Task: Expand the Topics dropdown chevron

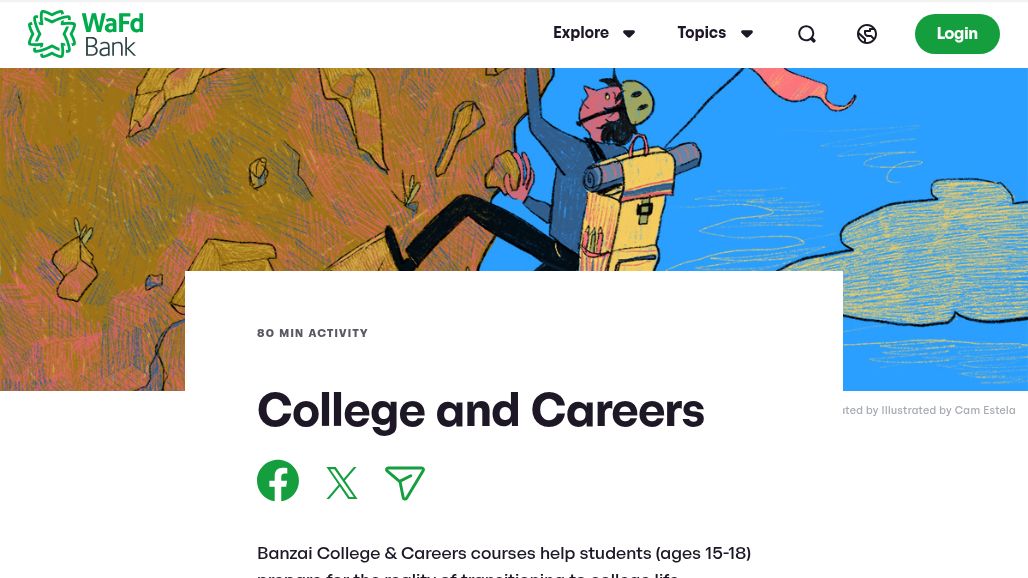Action: (x=747, y=33)
